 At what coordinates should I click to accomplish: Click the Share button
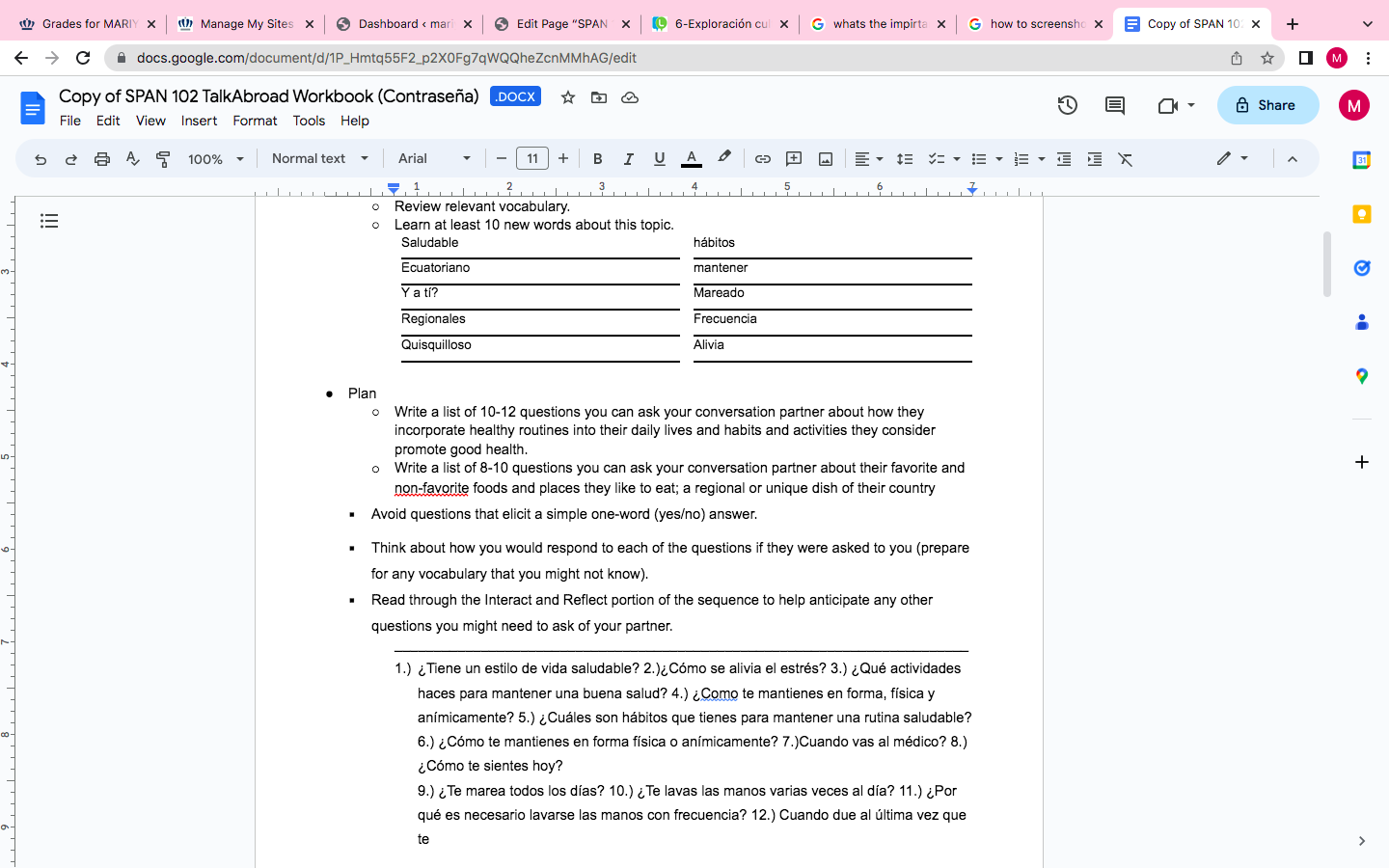click(x=1267, y=105)
